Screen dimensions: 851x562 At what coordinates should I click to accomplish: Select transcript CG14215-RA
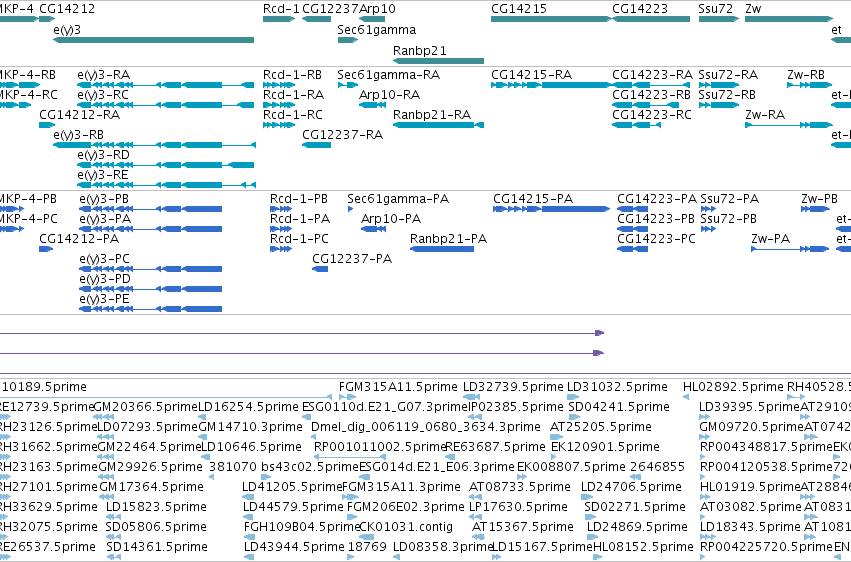(x=551, y=85)
